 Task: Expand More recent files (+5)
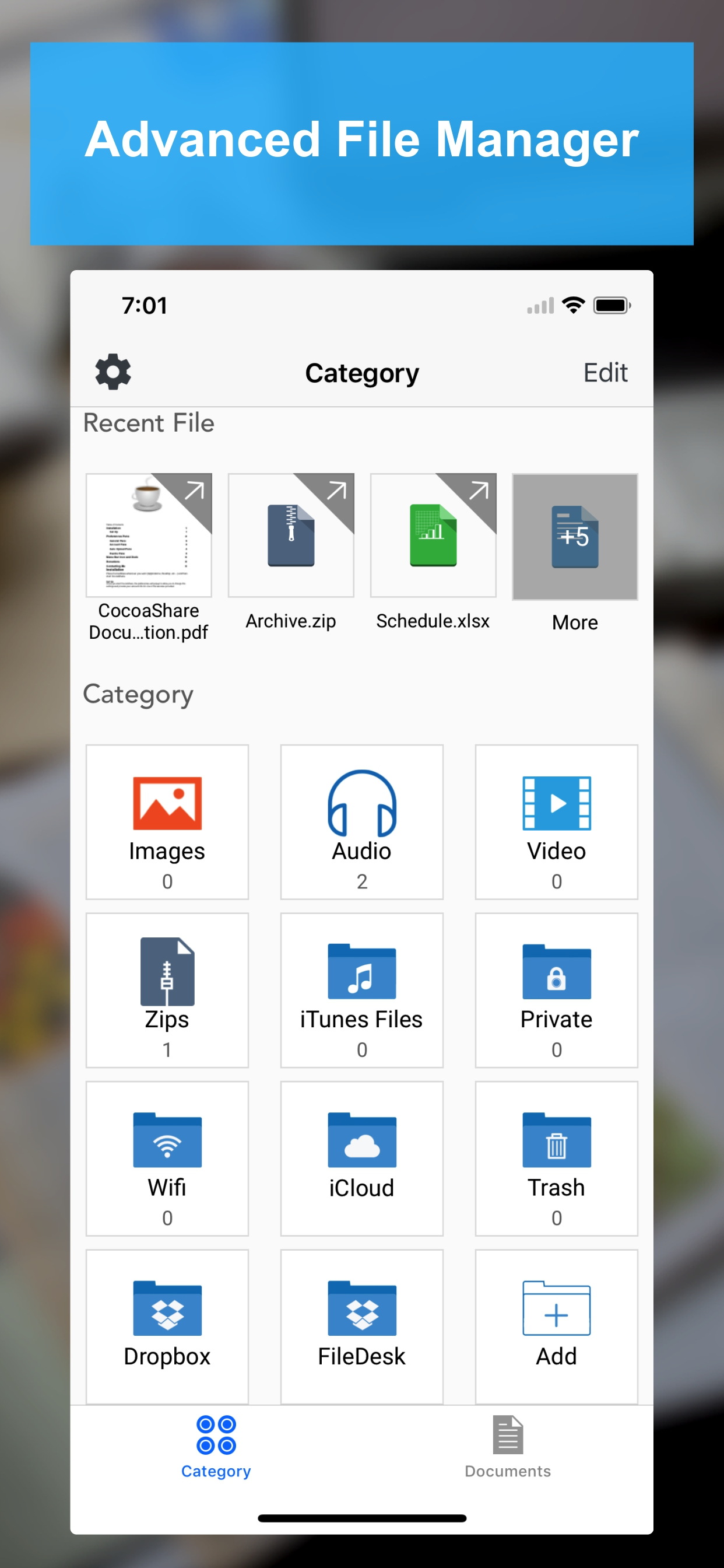575,537
